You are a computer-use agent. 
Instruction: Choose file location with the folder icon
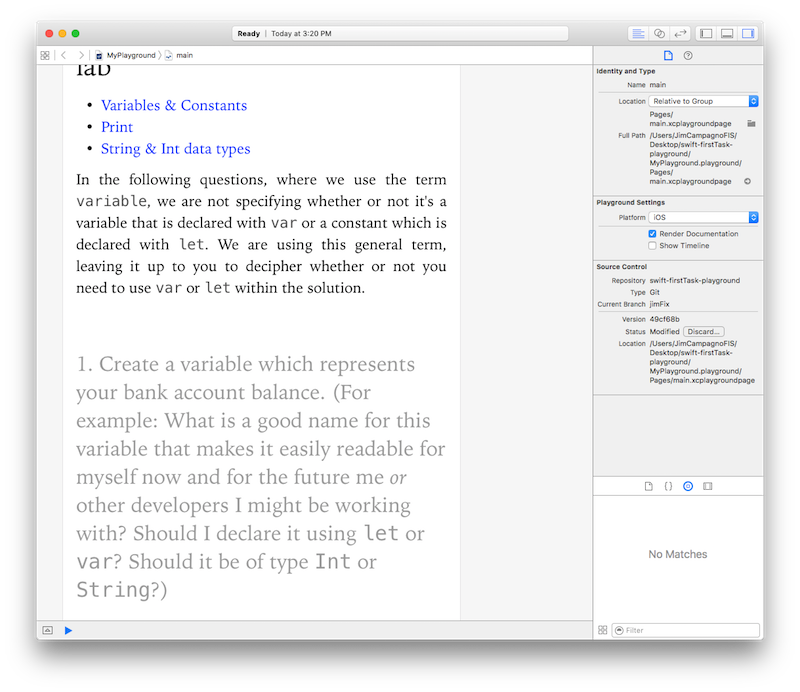(751, 123)
